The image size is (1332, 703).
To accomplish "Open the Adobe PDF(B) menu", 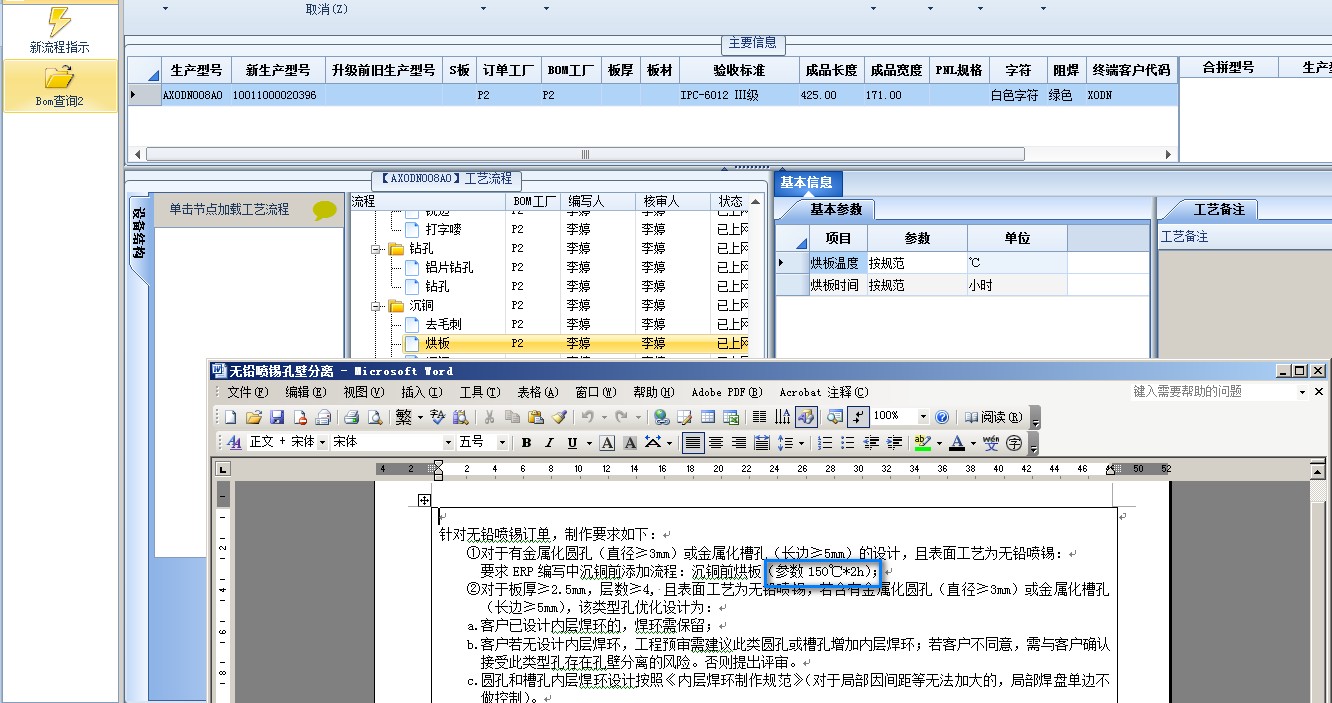I will tap(726, 392).
